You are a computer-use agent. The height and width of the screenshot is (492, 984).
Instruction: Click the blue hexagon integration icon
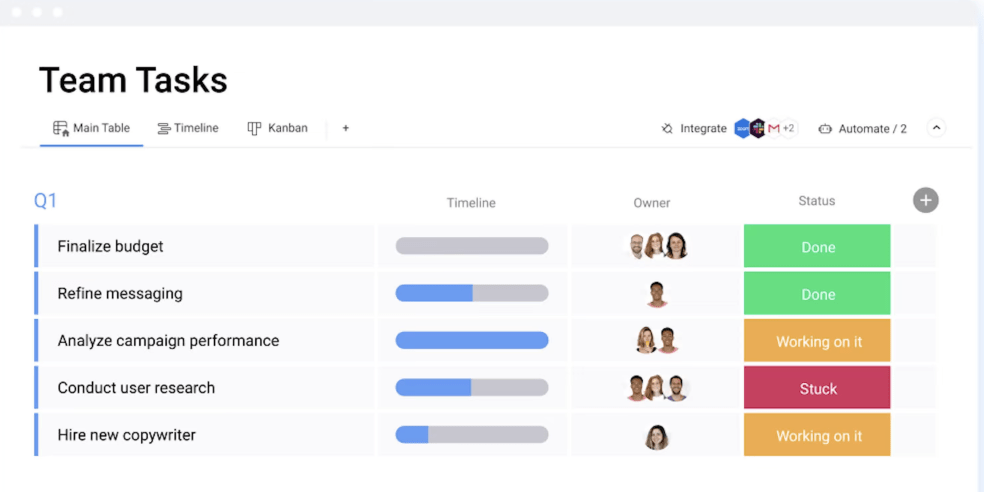coord(742,129)
